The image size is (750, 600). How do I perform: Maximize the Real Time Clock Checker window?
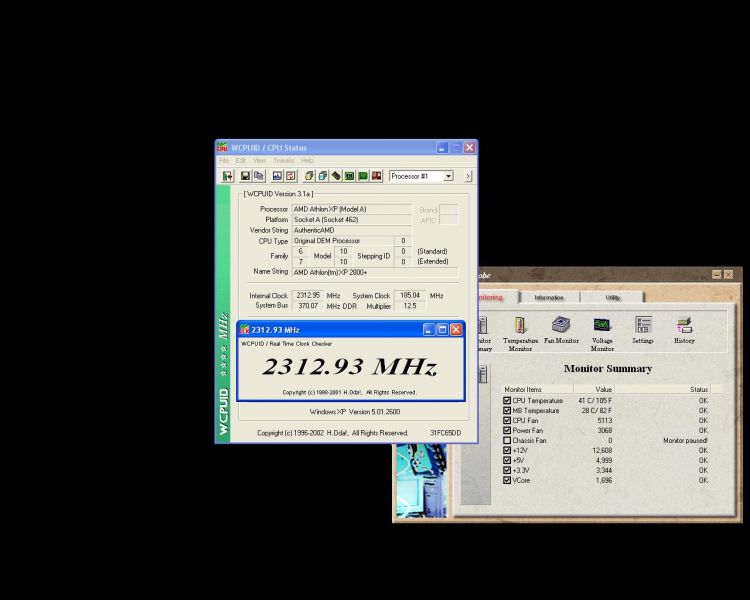[443, 330]
